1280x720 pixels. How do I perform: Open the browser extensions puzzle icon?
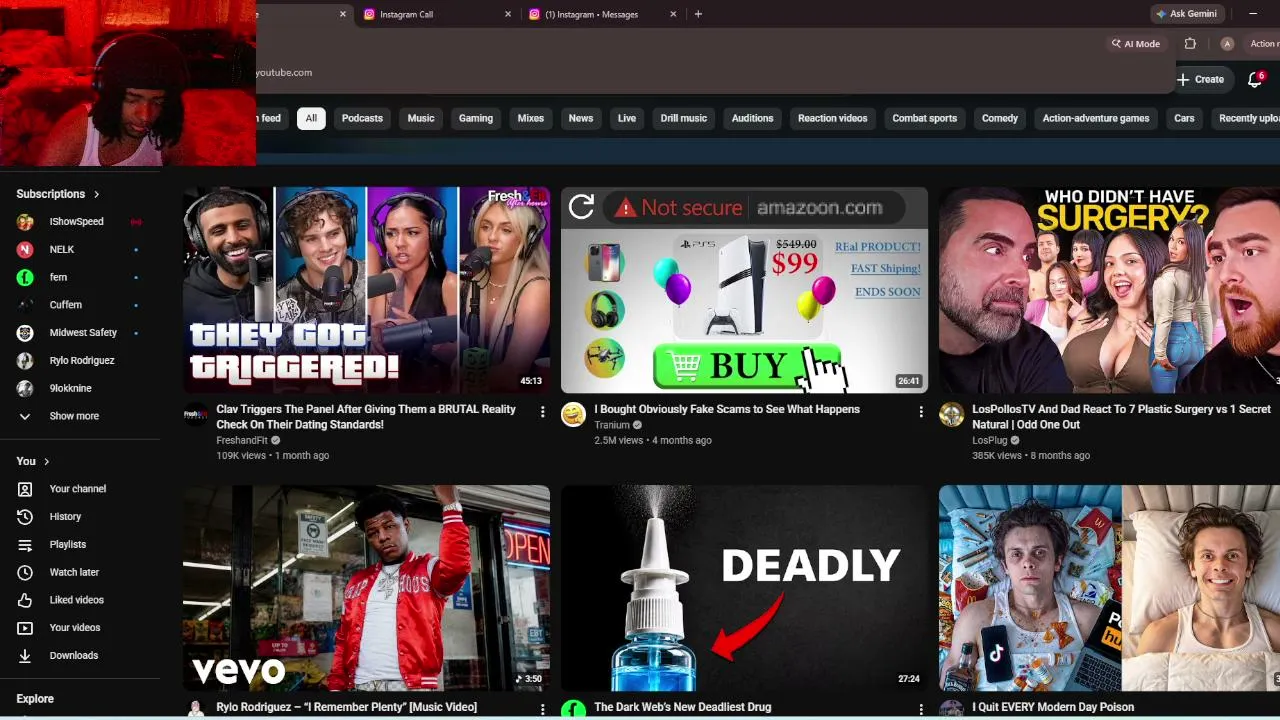[x=1190, y=44]
